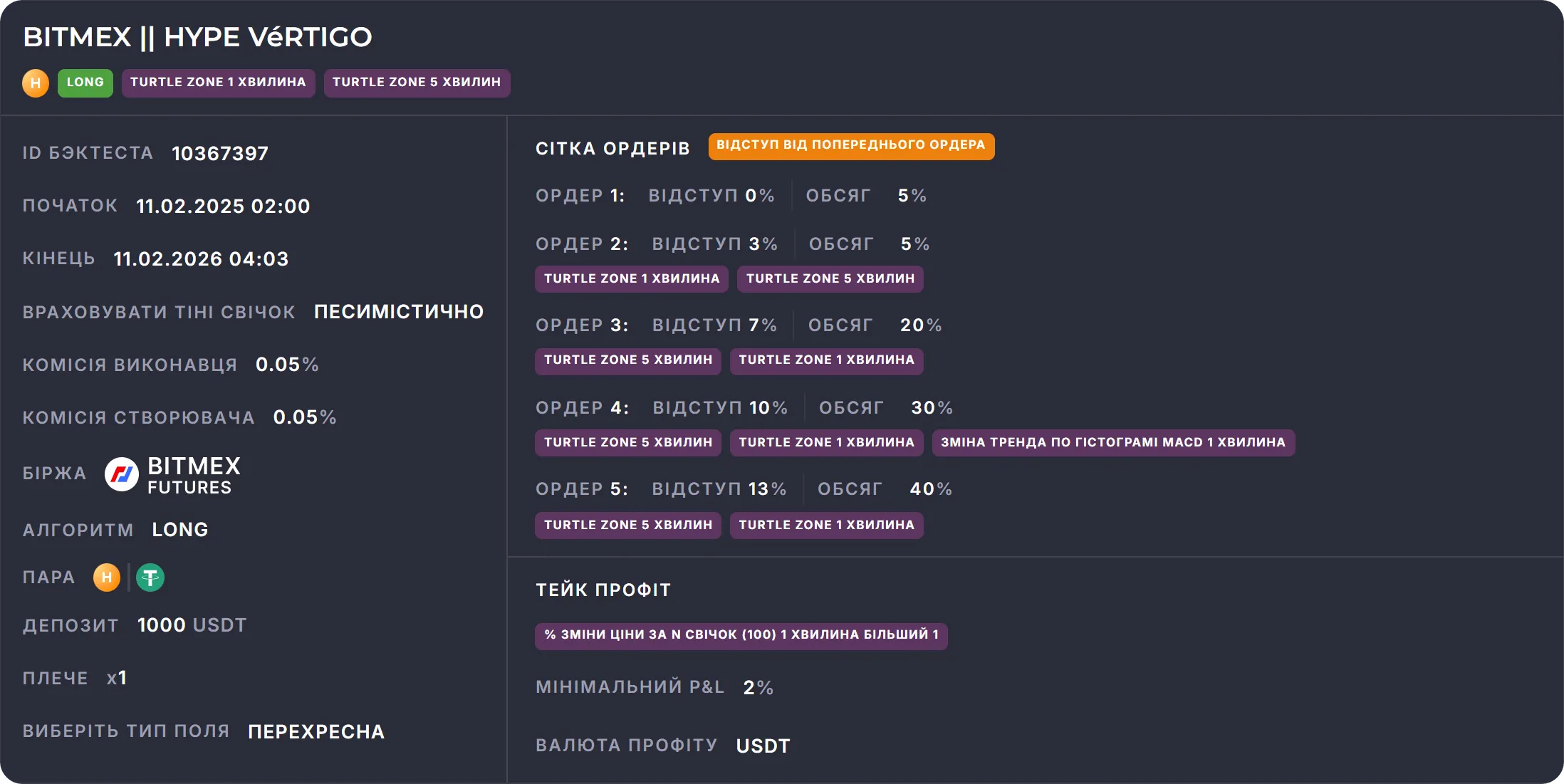Click header tag Turtle Zone 5 хвилин
This screenshot has height=784, width=1564.
pyautogui.click(x=417, y=83)
